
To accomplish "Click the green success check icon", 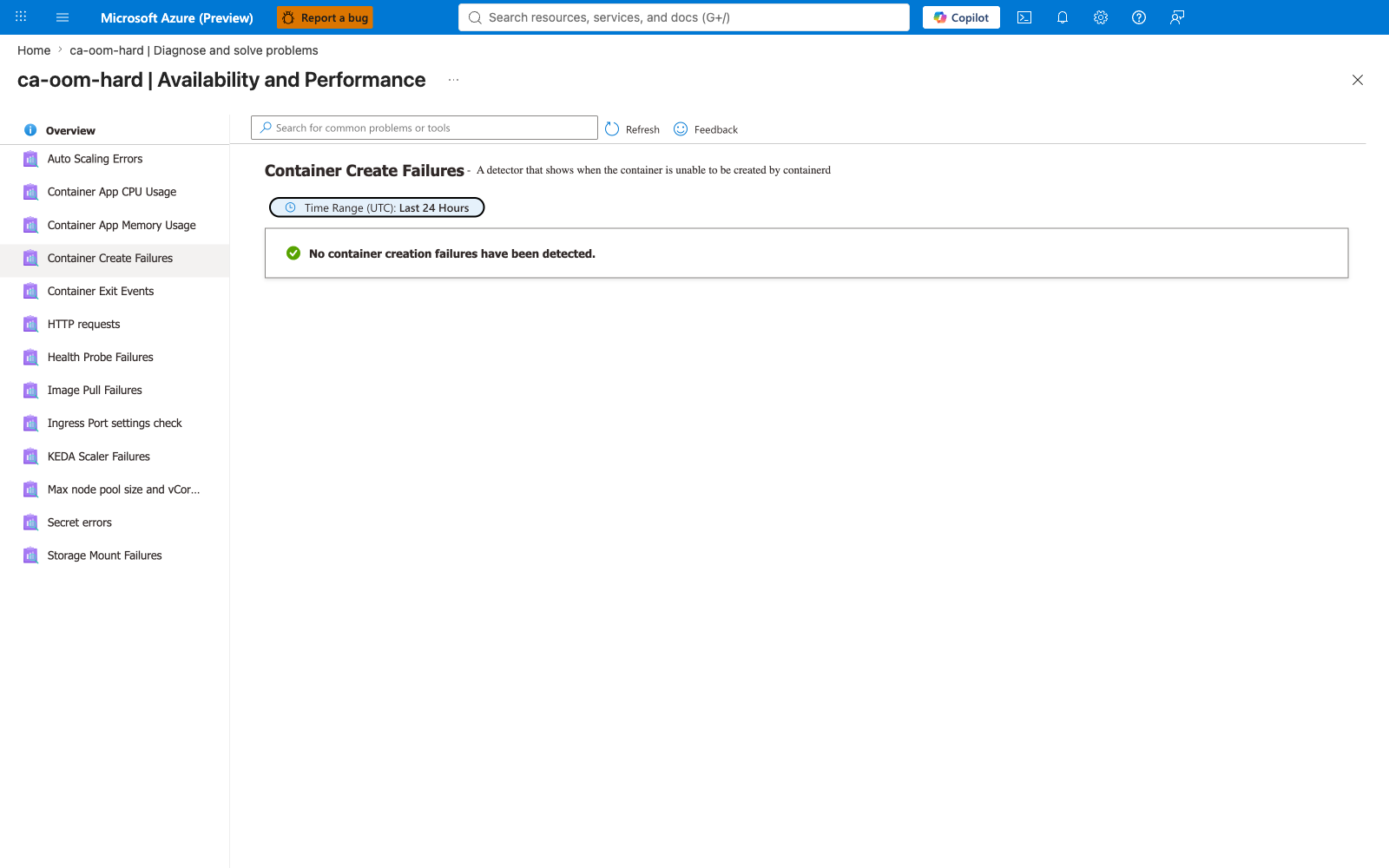I will click(293, 253).
